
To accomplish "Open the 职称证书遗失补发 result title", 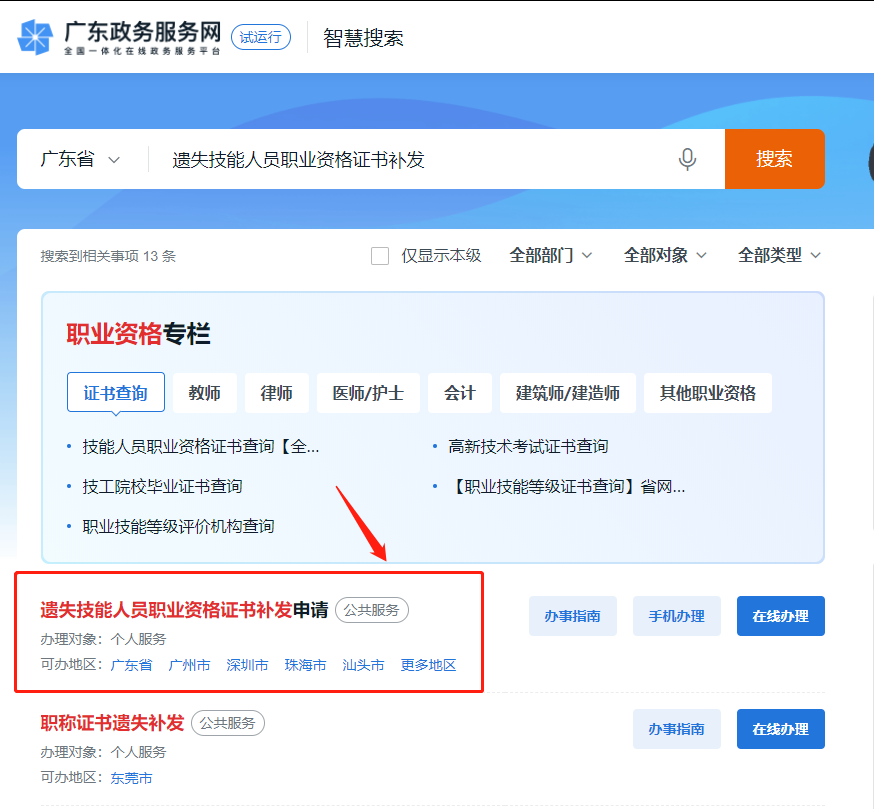I will pyautogui.click(x=112, y=723).
